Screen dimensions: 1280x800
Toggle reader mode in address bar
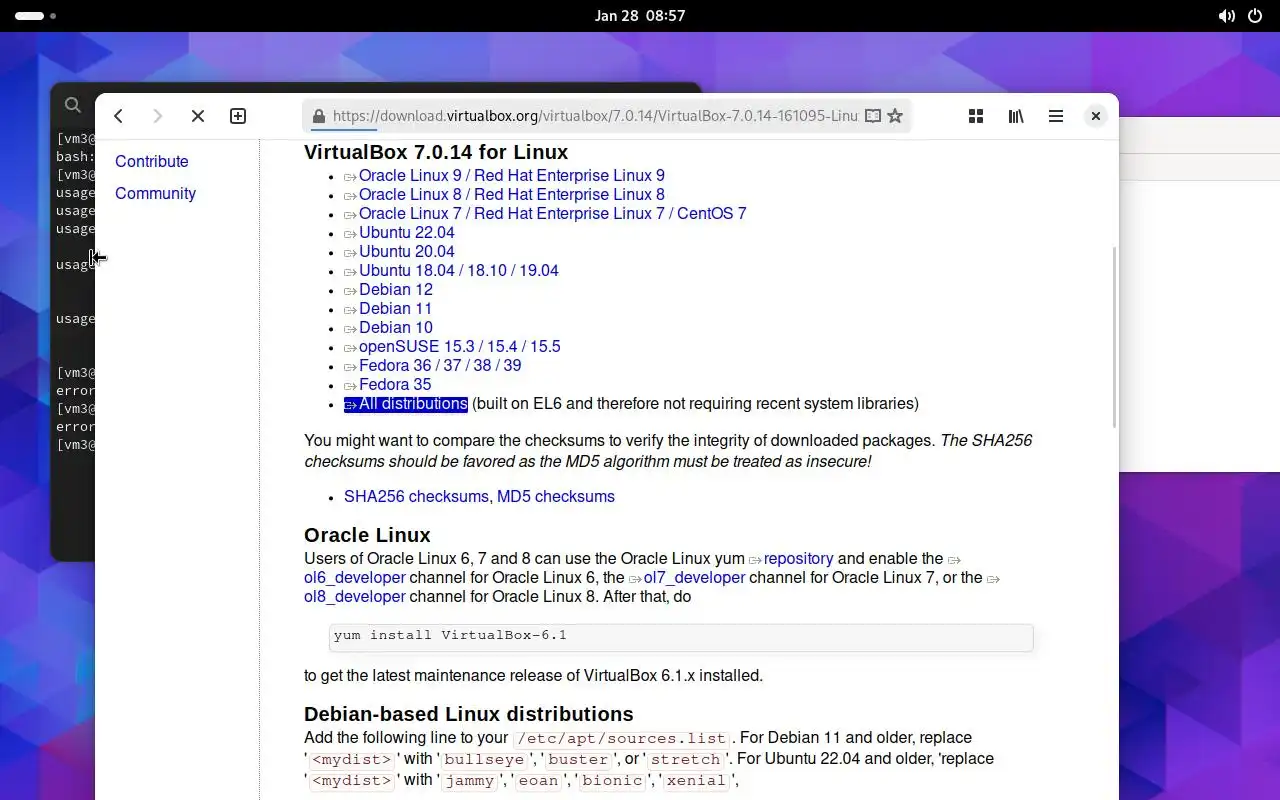pyautogui.click(x=873, y=116)
